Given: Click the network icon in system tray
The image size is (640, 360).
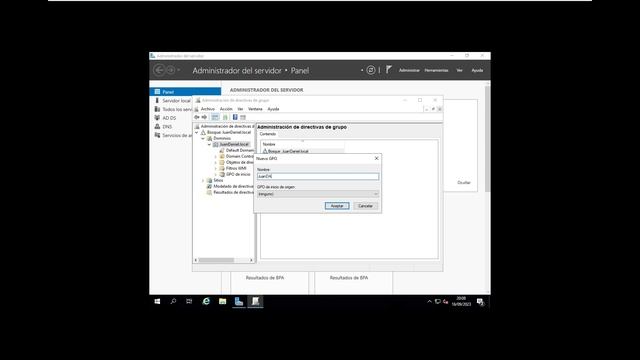Looking at the screenshot, I should [438, 302].
